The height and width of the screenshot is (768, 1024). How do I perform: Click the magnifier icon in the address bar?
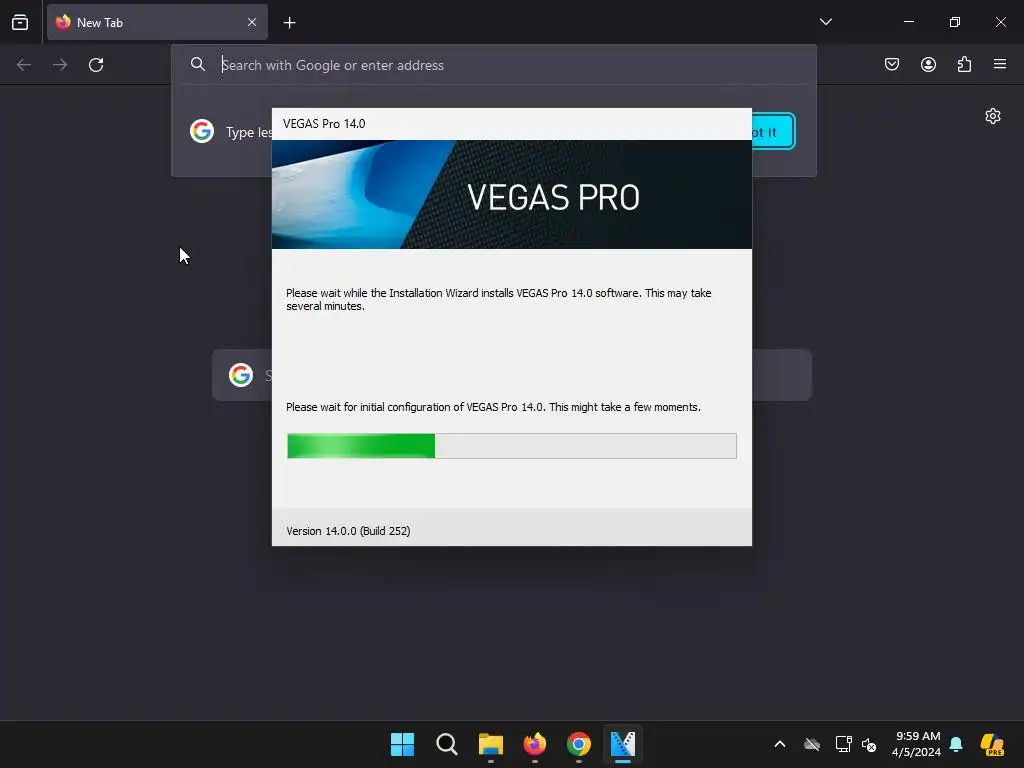(x=198, y=64)
